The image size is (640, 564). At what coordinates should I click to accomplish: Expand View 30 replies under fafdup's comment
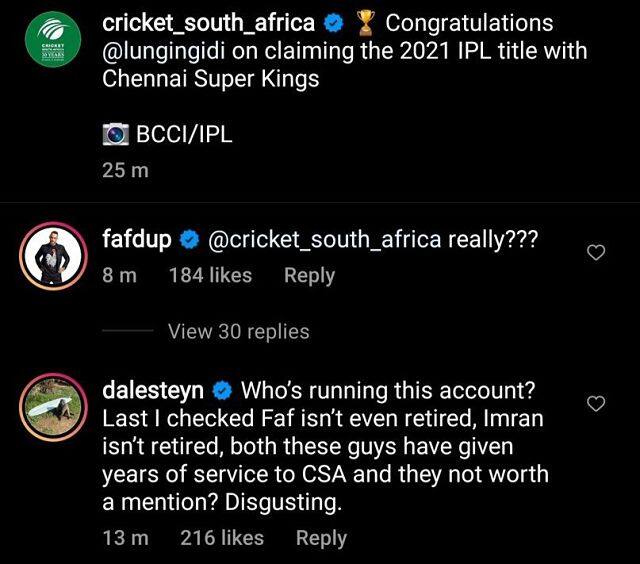click(x=239, y=331)
